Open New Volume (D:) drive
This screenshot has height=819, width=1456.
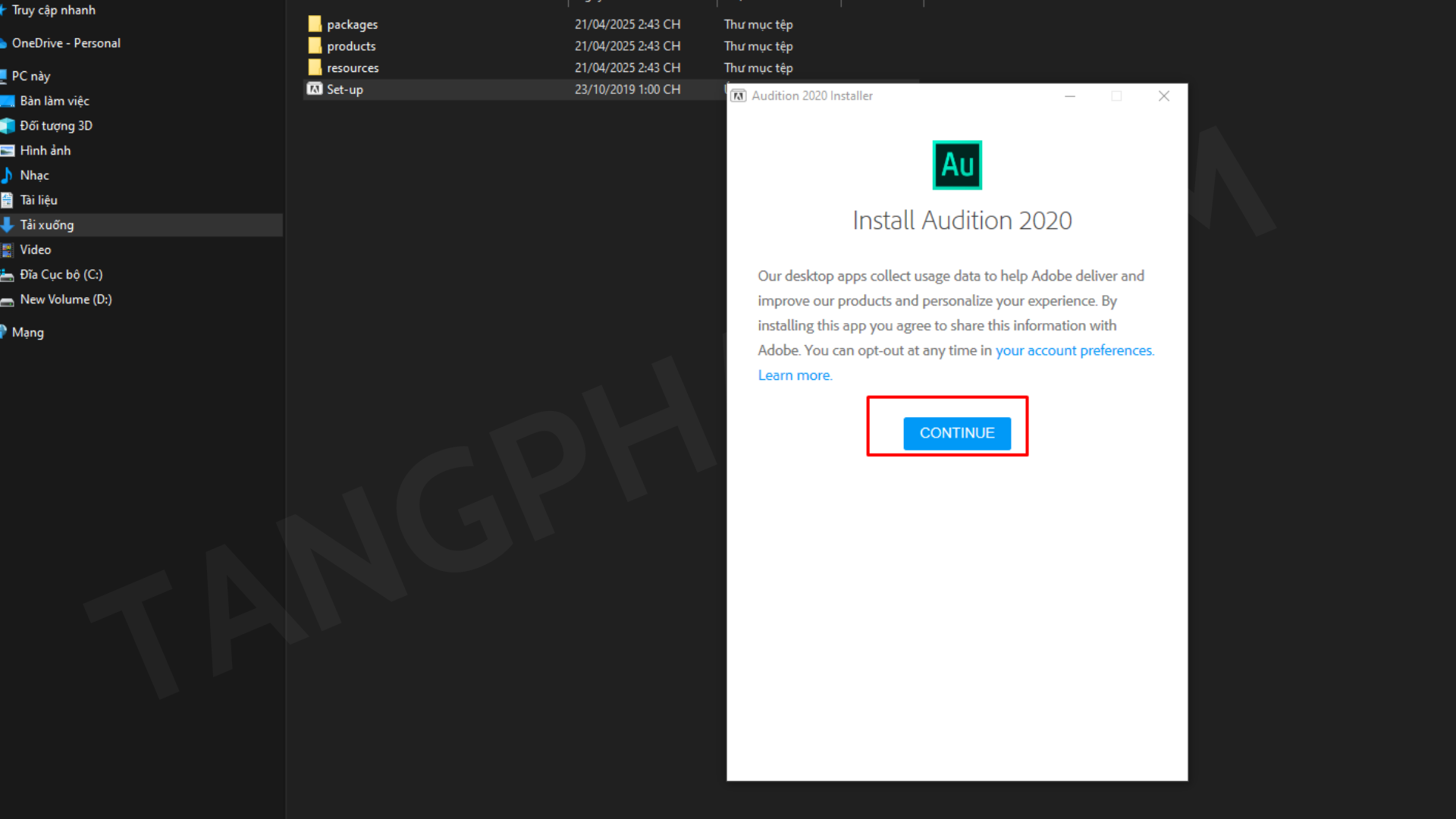click(65, 300)
